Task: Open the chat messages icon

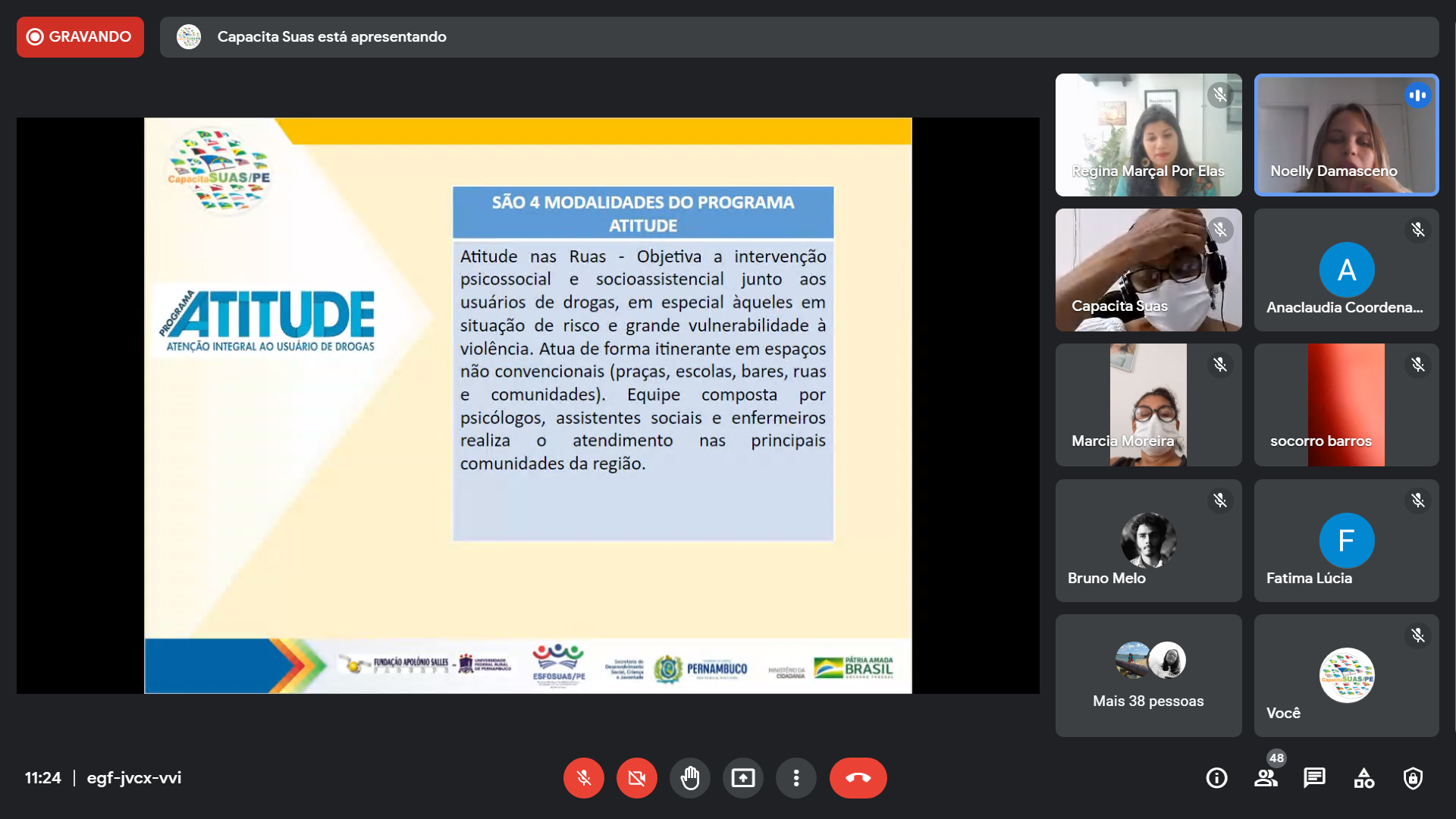Action: coord(1314,778)
